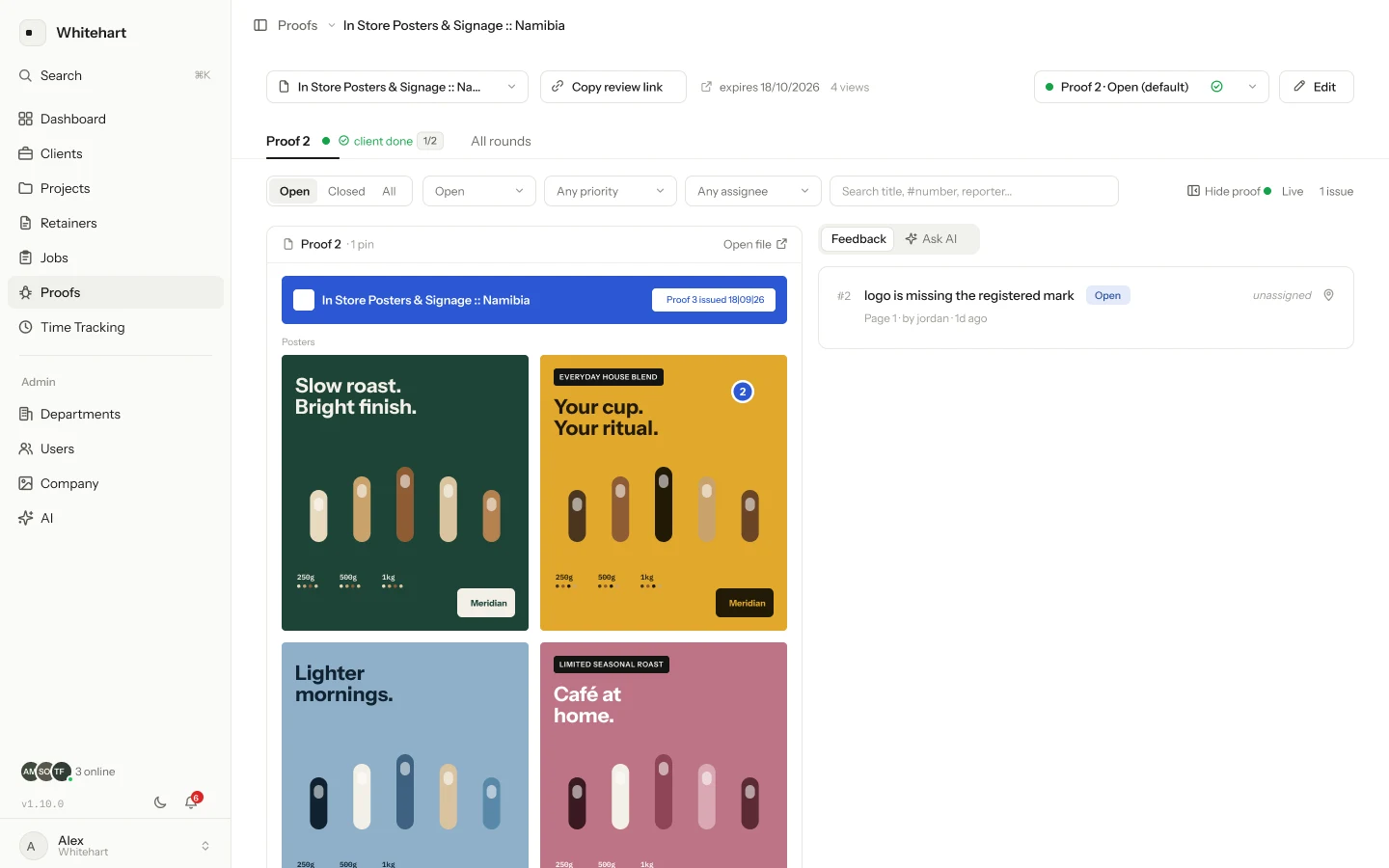Image resolution: width=1389 pixels, height=868 pixels.
Task: Open the Search magnifier in the sidebar
Action: click(26, 75)
